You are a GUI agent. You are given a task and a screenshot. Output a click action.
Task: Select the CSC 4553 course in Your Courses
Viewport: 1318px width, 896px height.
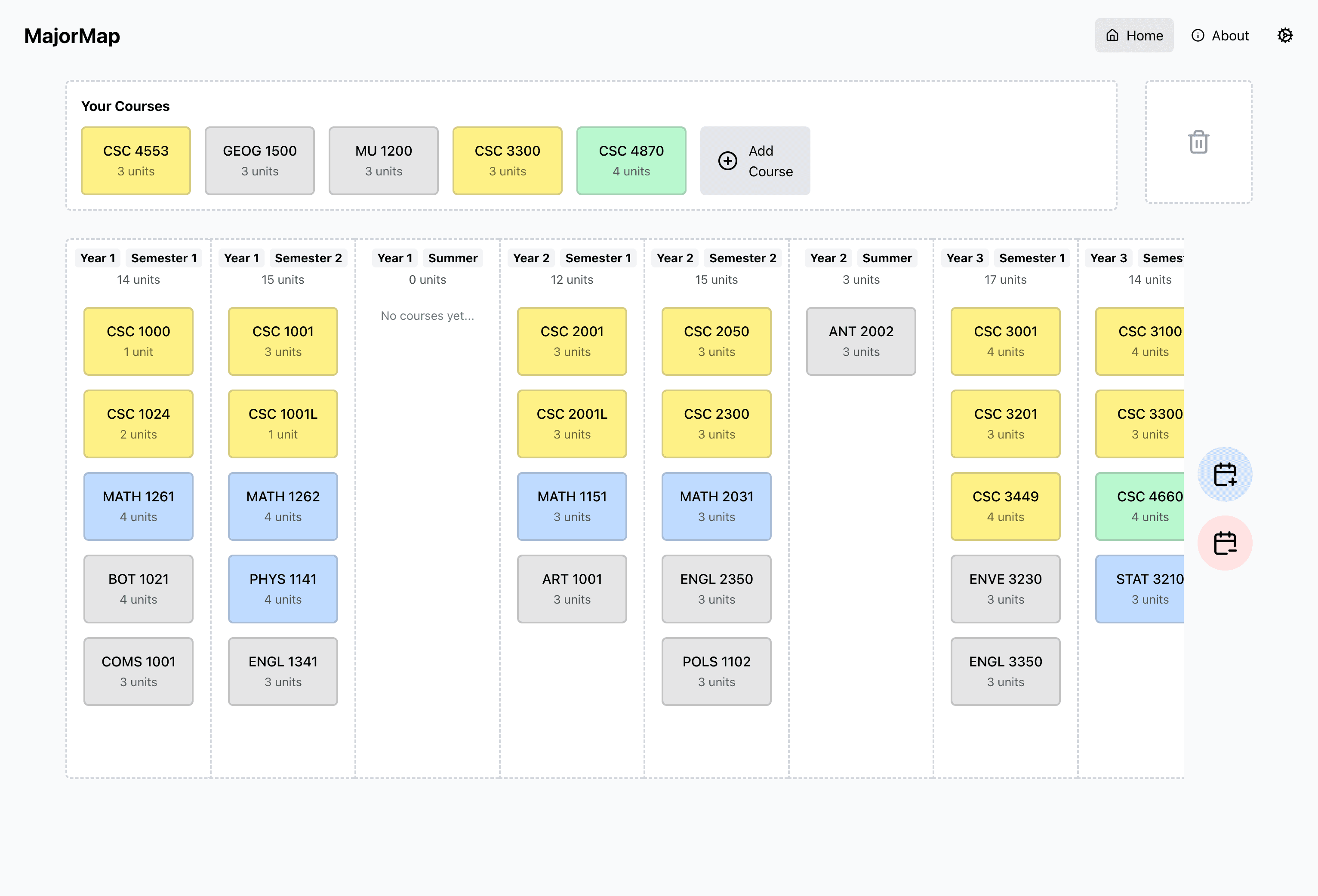click(x=135, y=161)
